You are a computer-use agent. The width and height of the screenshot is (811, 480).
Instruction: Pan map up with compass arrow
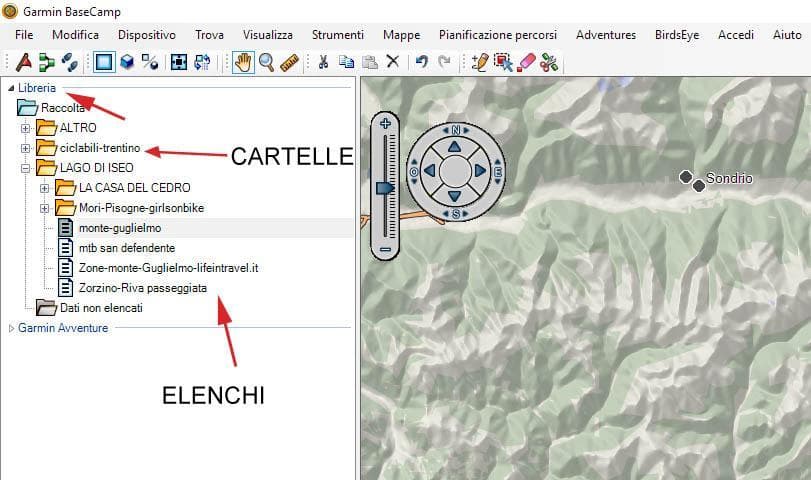point(455,147)
